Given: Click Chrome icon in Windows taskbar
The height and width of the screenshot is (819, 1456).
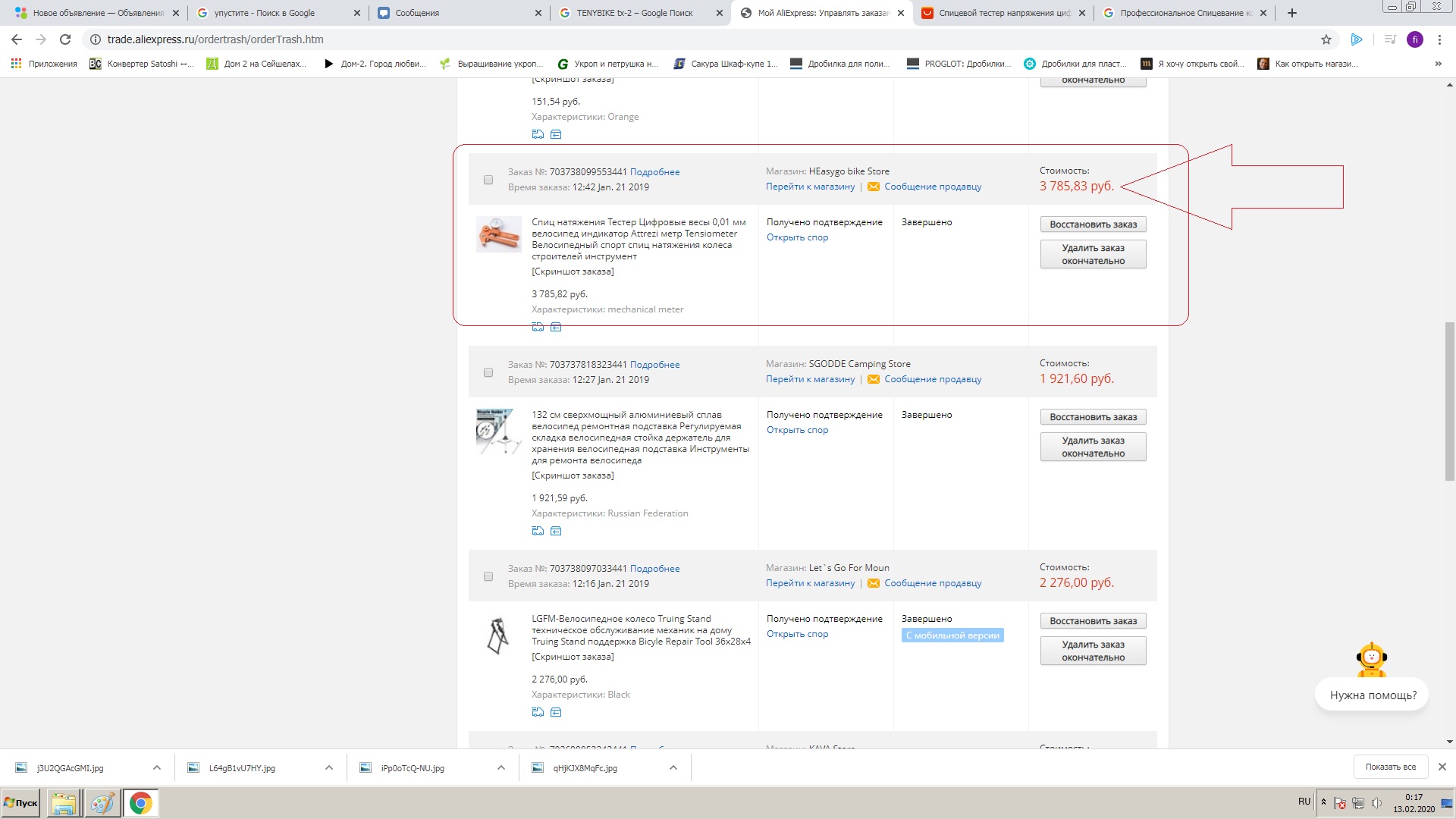Looking at the screenshot, I should coord(140,803).
